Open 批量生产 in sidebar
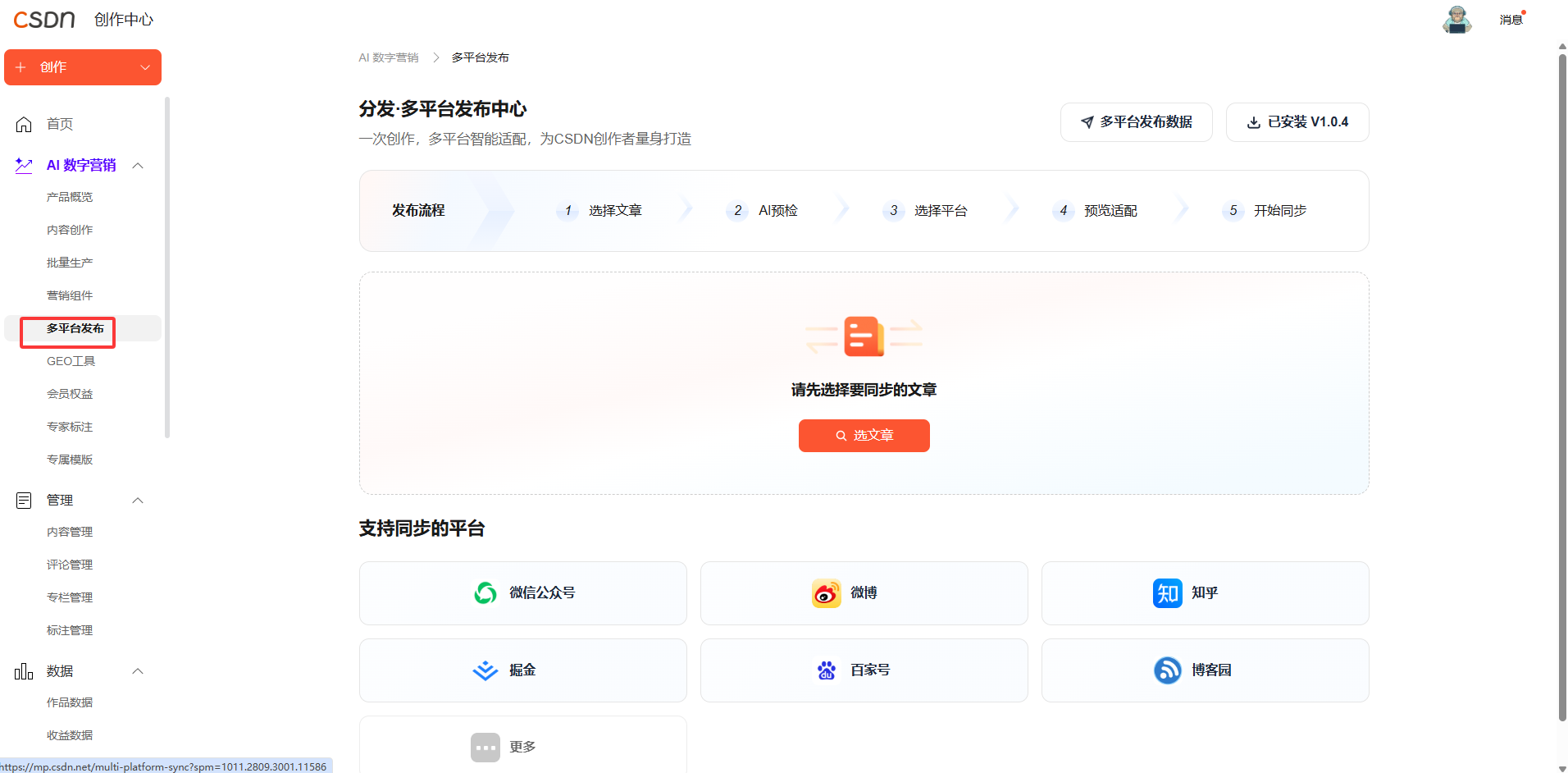The image size is (1568, 773). [x=70, y=263]
